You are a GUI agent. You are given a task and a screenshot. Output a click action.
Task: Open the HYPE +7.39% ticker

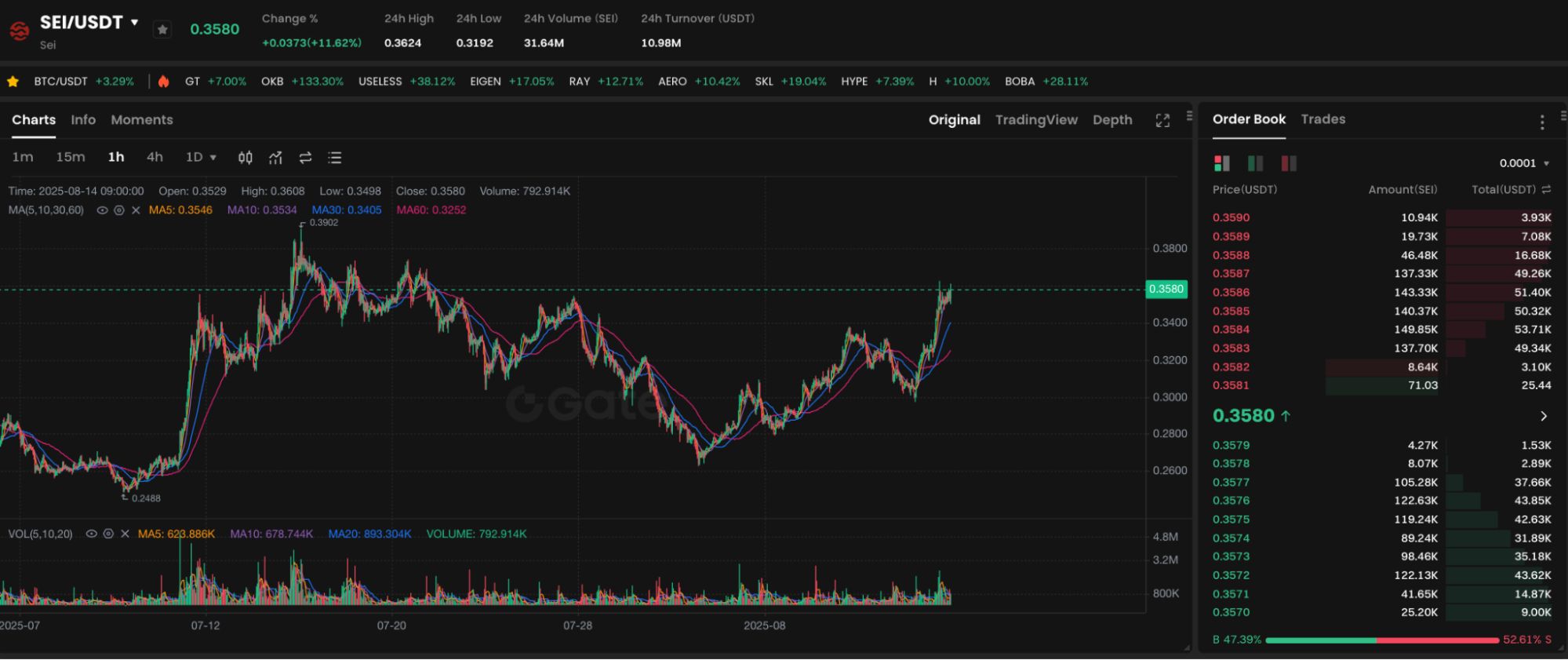878,82
